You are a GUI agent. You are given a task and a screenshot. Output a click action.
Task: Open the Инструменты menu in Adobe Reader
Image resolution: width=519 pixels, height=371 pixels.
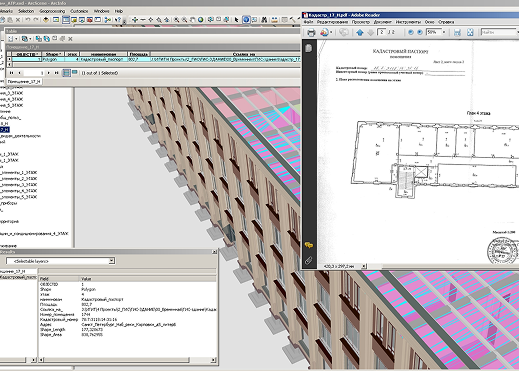[408, 22]
